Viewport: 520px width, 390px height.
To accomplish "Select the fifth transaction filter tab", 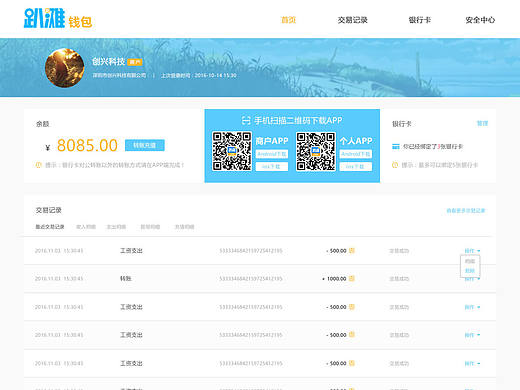I will point(184,227).
